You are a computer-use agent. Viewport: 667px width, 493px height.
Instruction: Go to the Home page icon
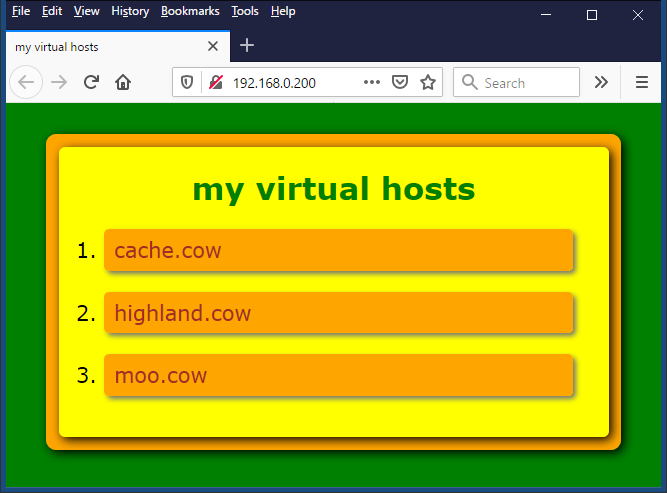(123, 83)
